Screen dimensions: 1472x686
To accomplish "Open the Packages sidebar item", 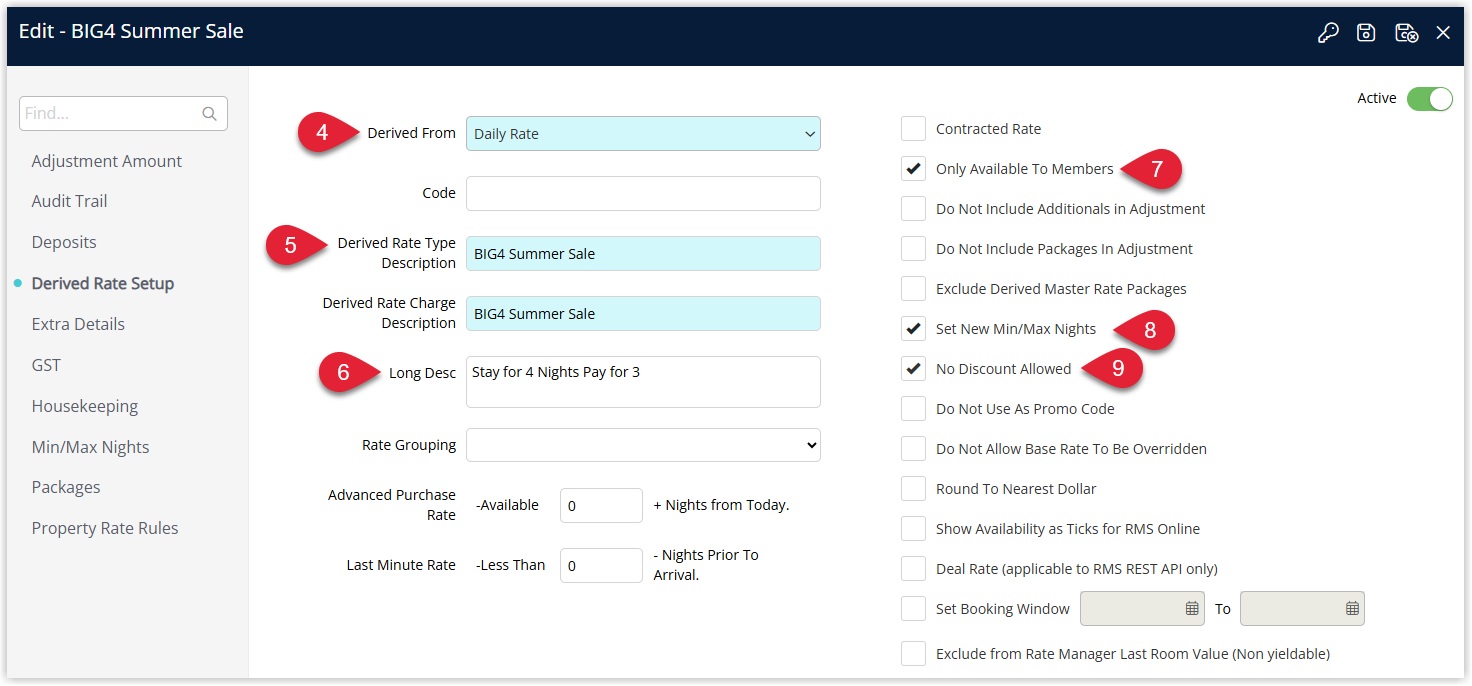I will (x=66, y=487).
